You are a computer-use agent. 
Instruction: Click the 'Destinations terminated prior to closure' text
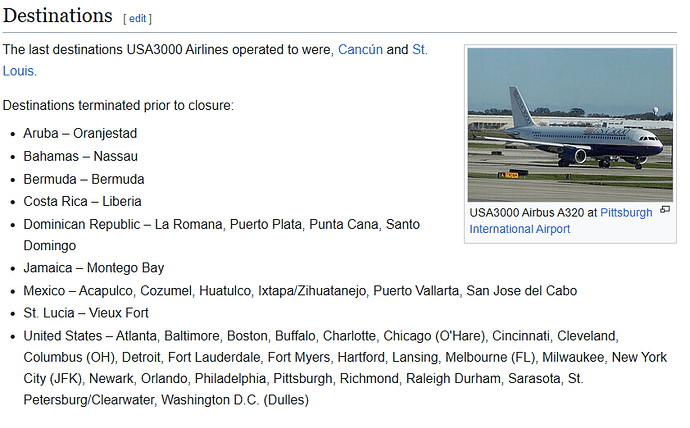(x=118, y=105)
